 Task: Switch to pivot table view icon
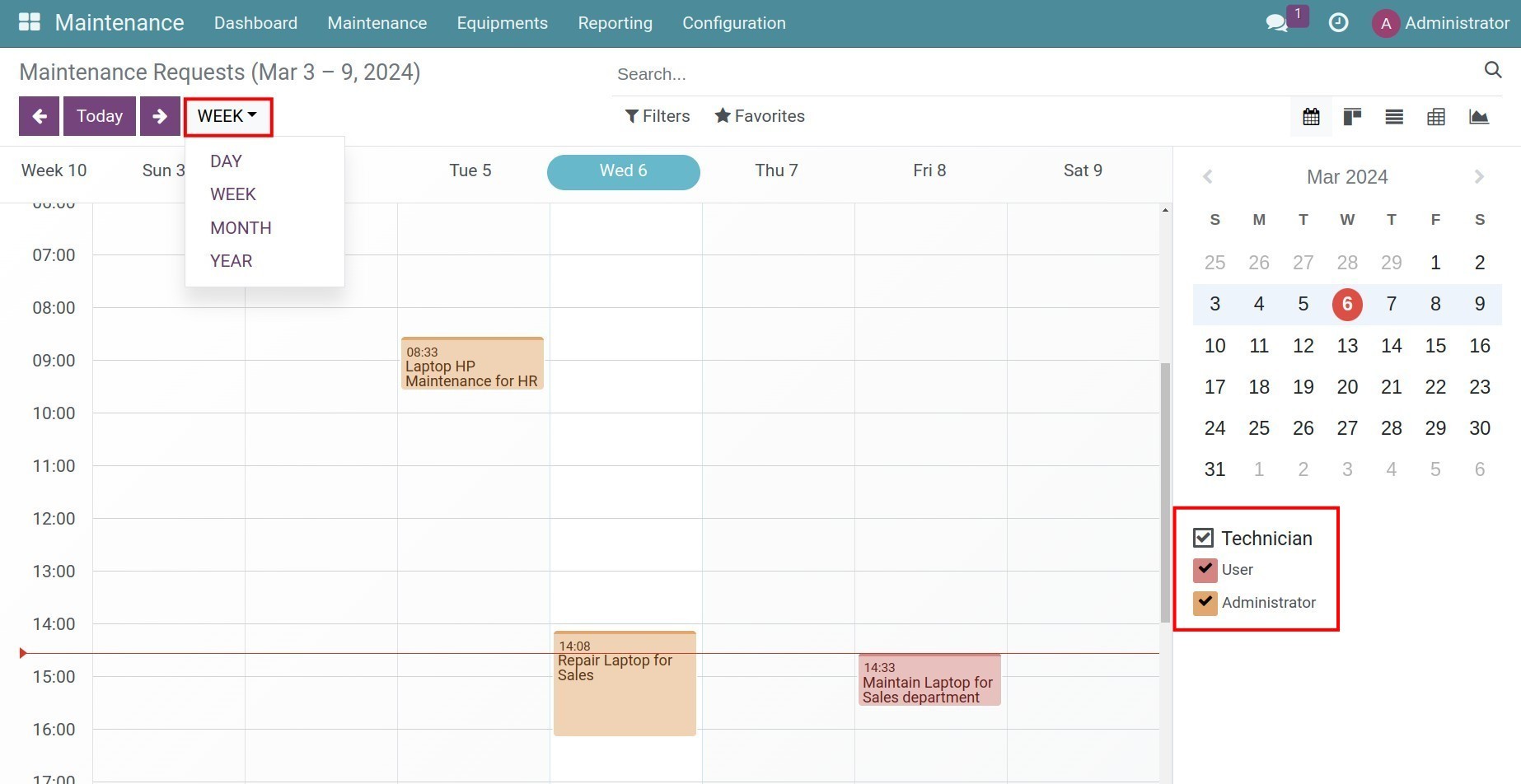click(1436, 117)
